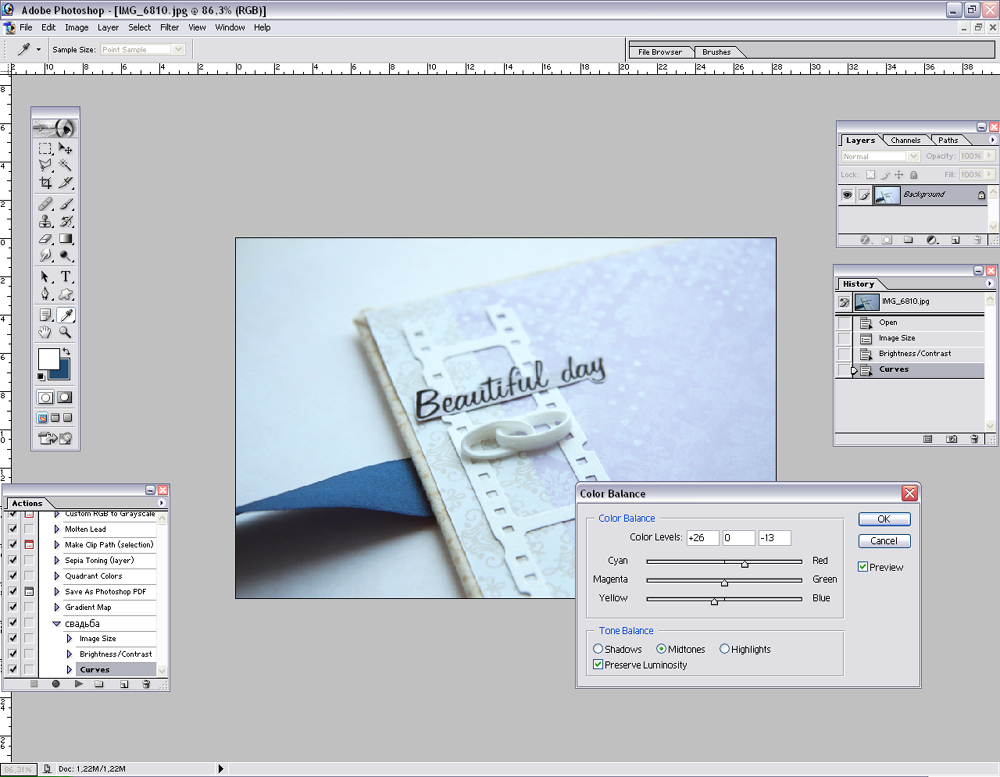
Task: Expand the Molten Lead action
Action: tap(57, 529)
